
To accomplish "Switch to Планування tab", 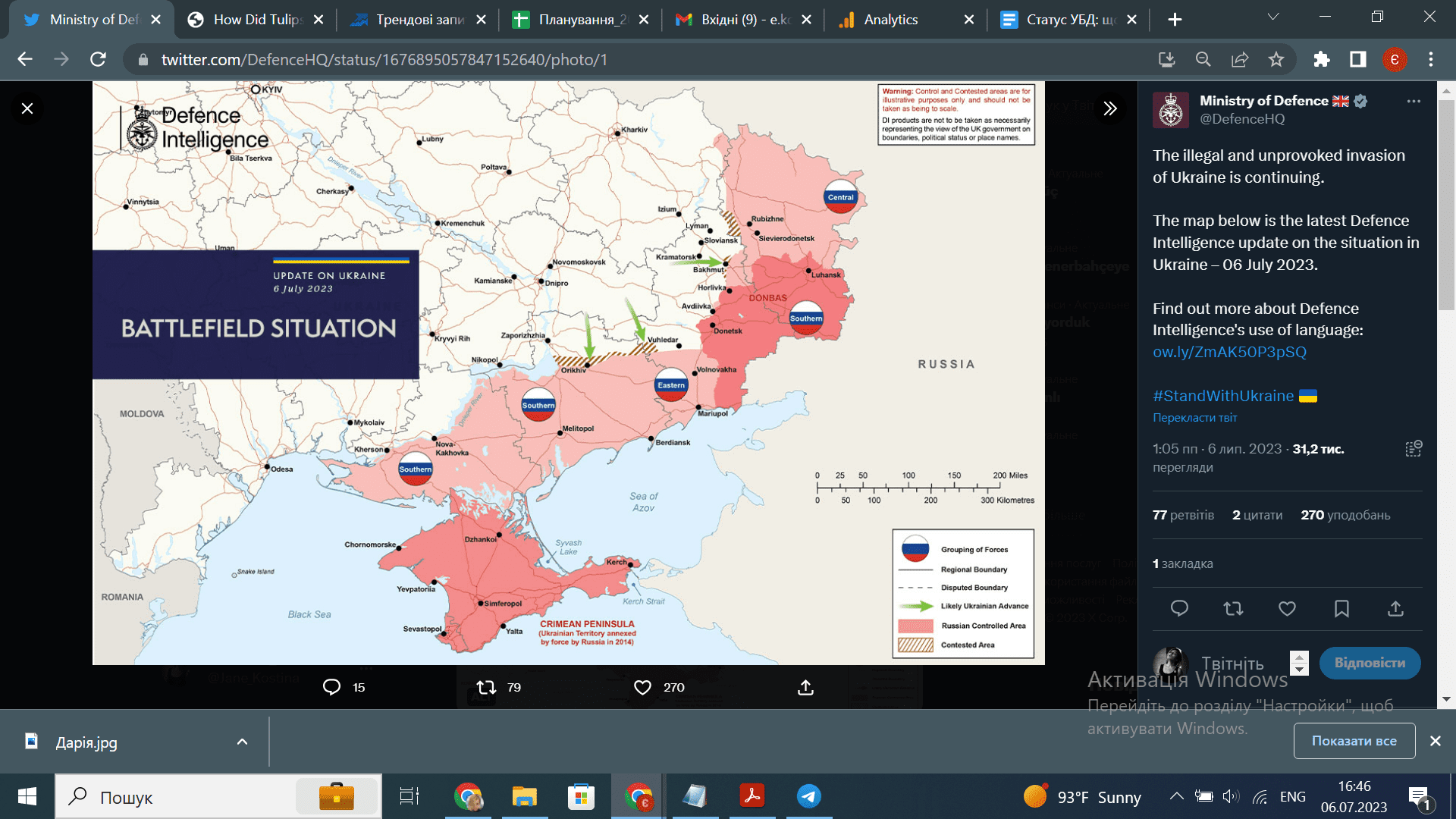I will 580,20.
